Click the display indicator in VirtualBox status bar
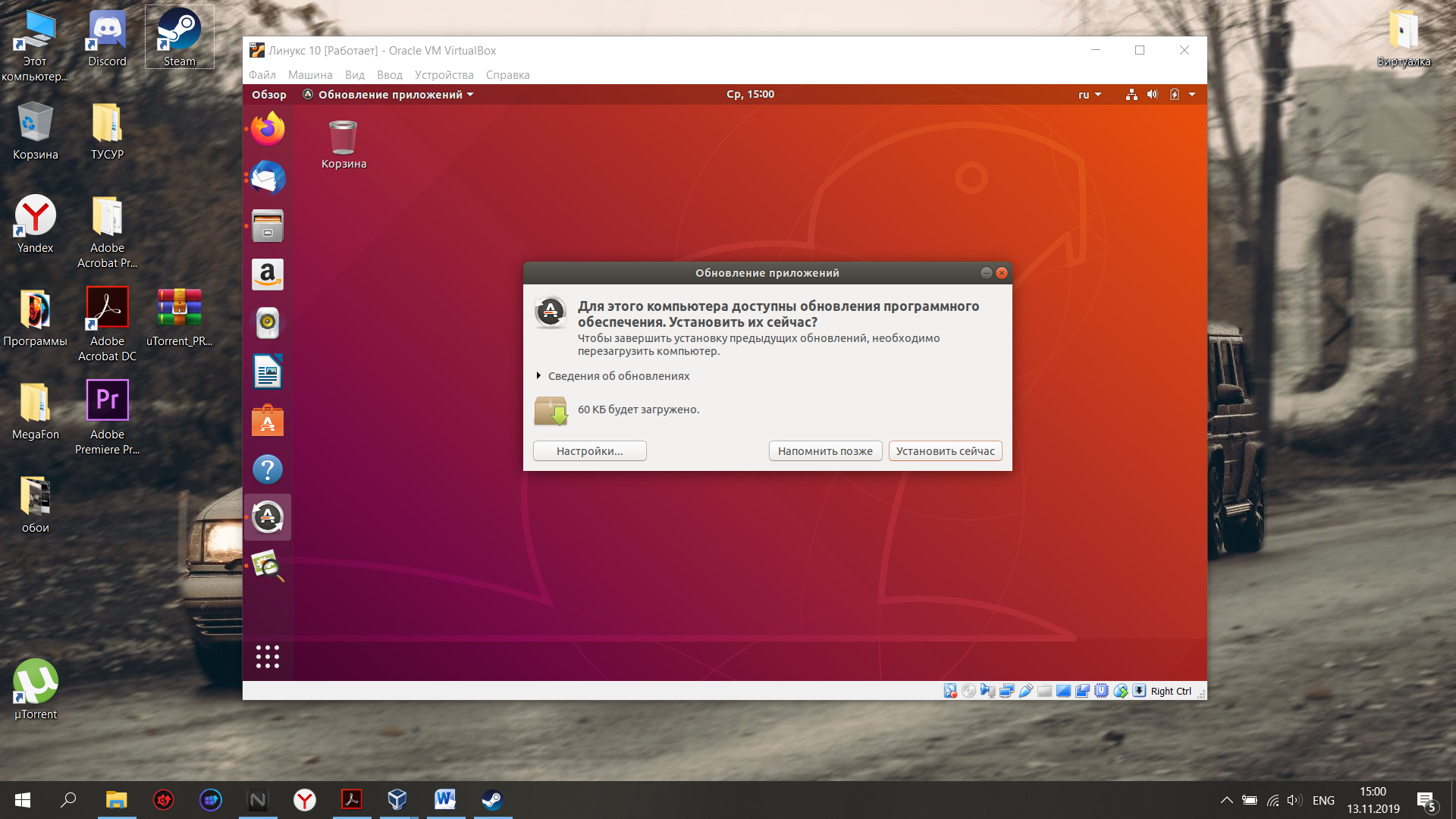This screenshot has width=1456, height=819. [x=1064, y=691]
